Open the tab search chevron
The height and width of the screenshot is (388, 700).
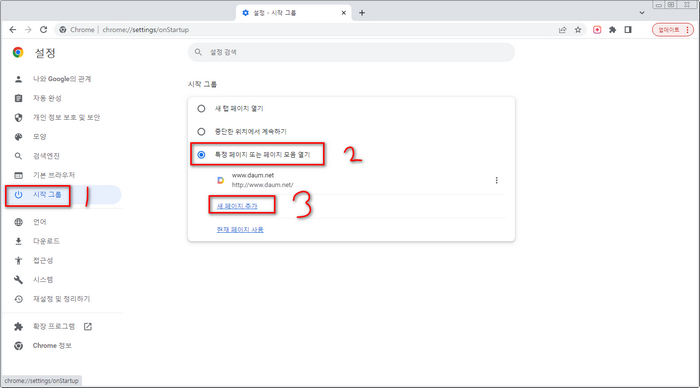click(642, 13)
